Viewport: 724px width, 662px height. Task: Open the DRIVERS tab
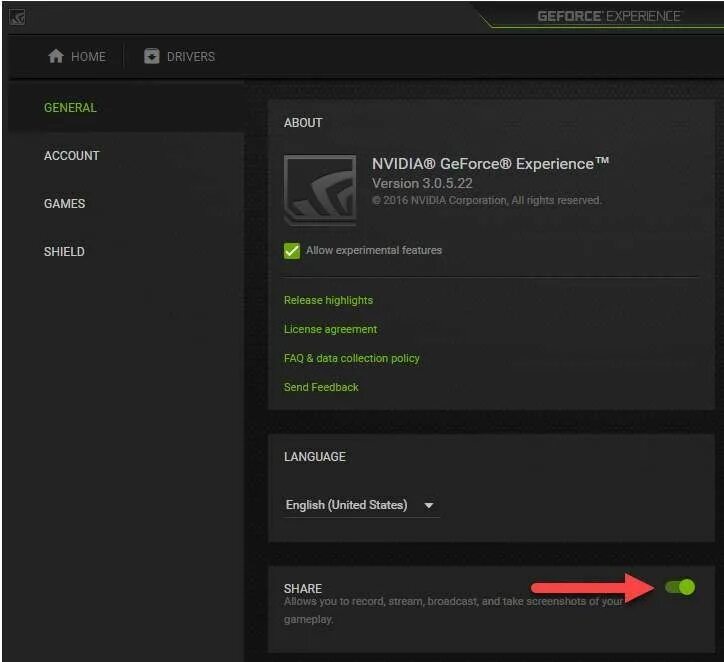click(179, 56)
